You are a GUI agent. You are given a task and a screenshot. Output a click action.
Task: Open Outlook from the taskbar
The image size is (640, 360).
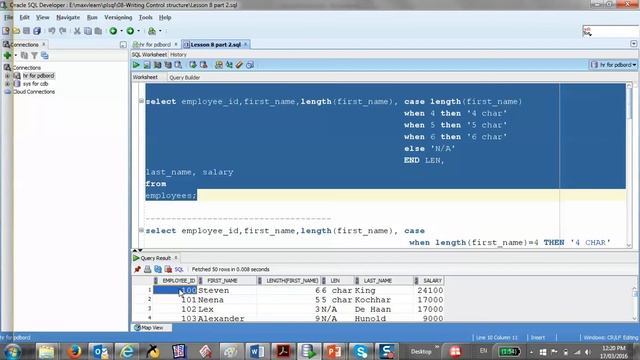[100, 351]
